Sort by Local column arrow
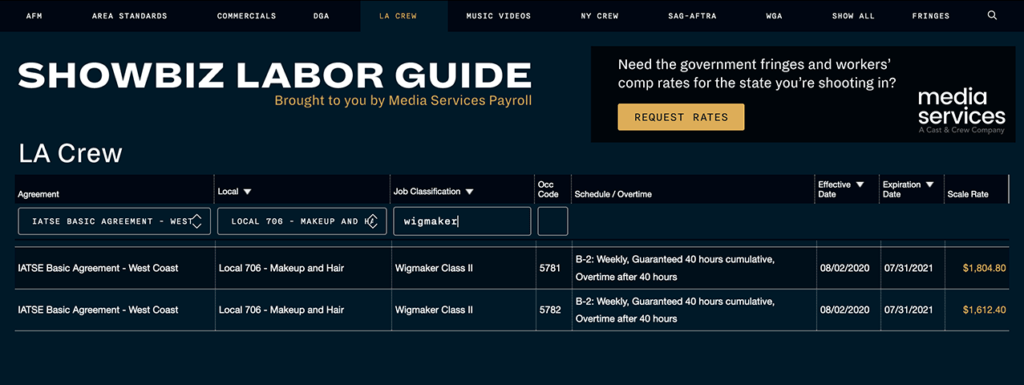The width and height of the screenshot is (1024, 385). [x=247, y=192]
